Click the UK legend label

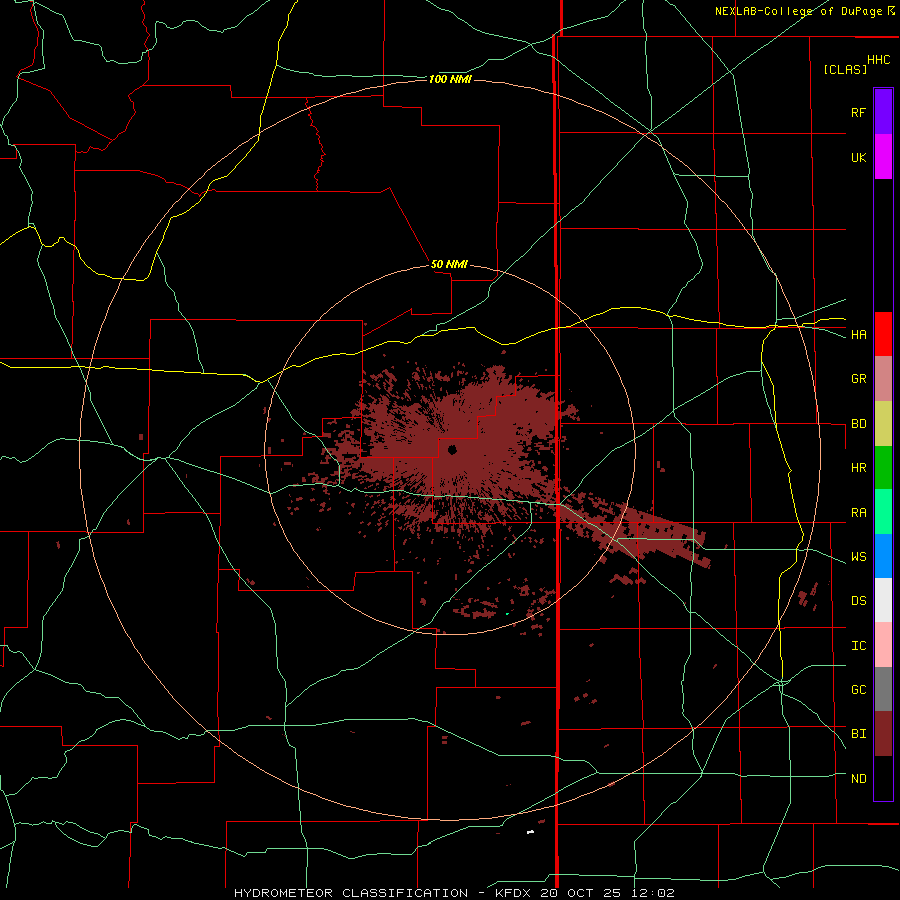point(858,158)
